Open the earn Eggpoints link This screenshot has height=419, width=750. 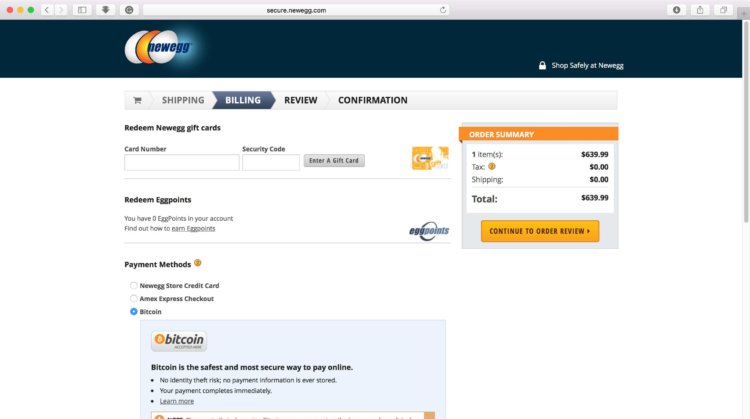(193, 229)
